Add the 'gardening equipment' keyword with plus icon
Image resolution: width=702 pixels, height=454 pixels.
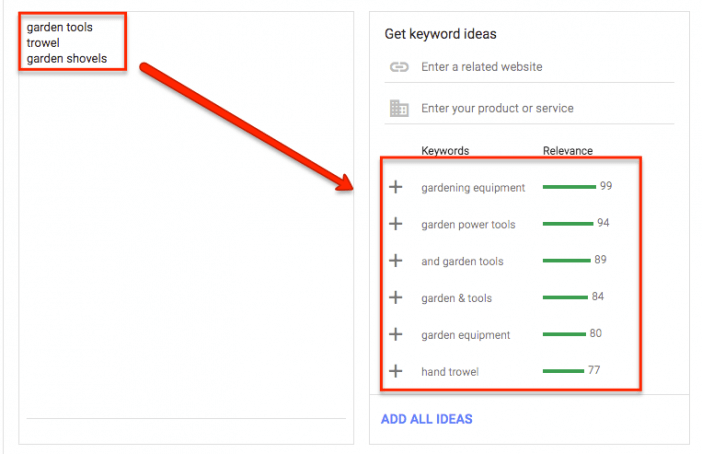click(395, 187)
